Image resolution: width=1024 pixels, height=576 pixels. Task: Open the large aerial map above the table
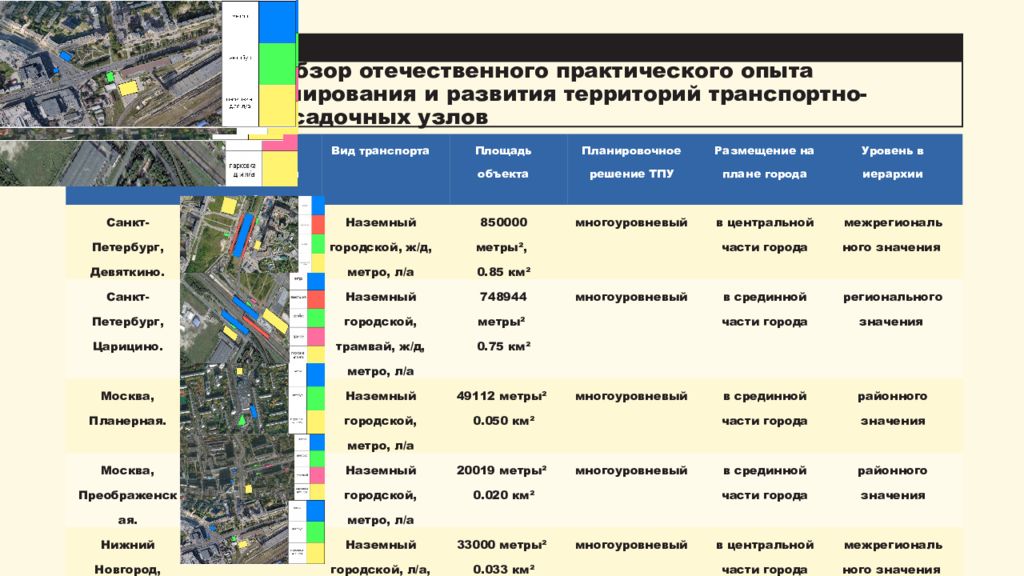149,63
